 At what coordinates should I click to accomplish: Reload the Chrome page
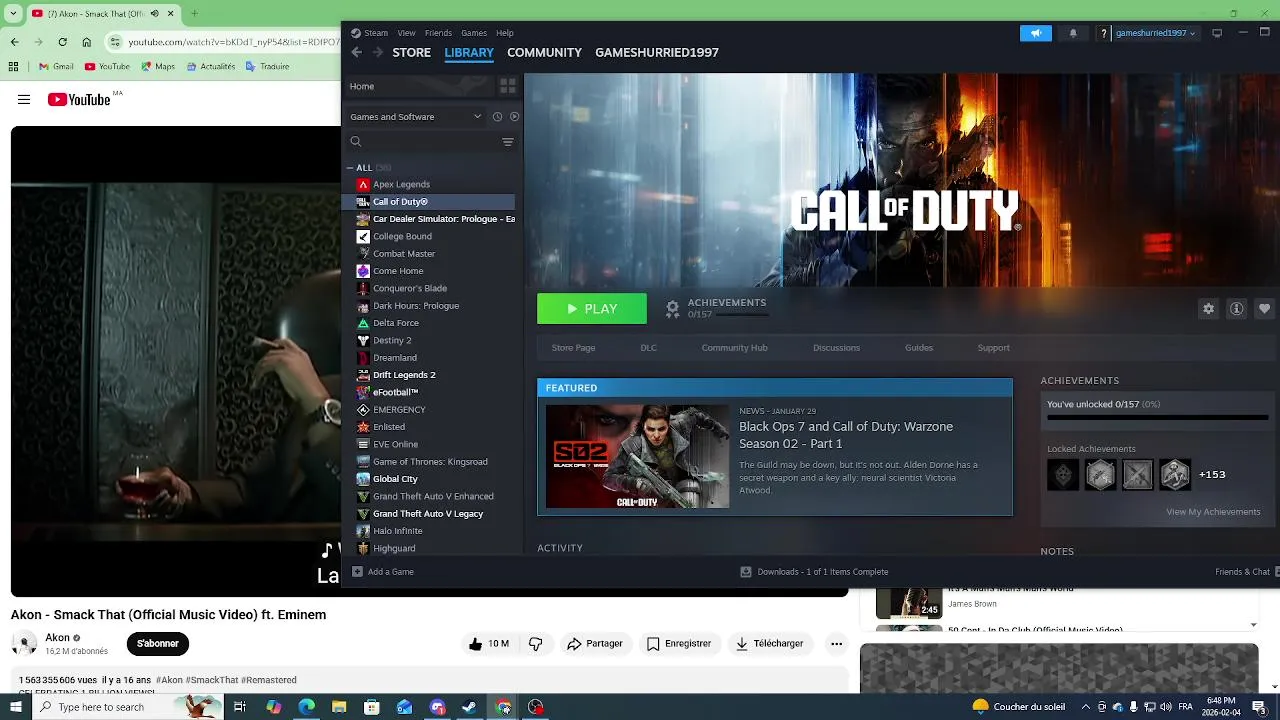tap(62, 42)
